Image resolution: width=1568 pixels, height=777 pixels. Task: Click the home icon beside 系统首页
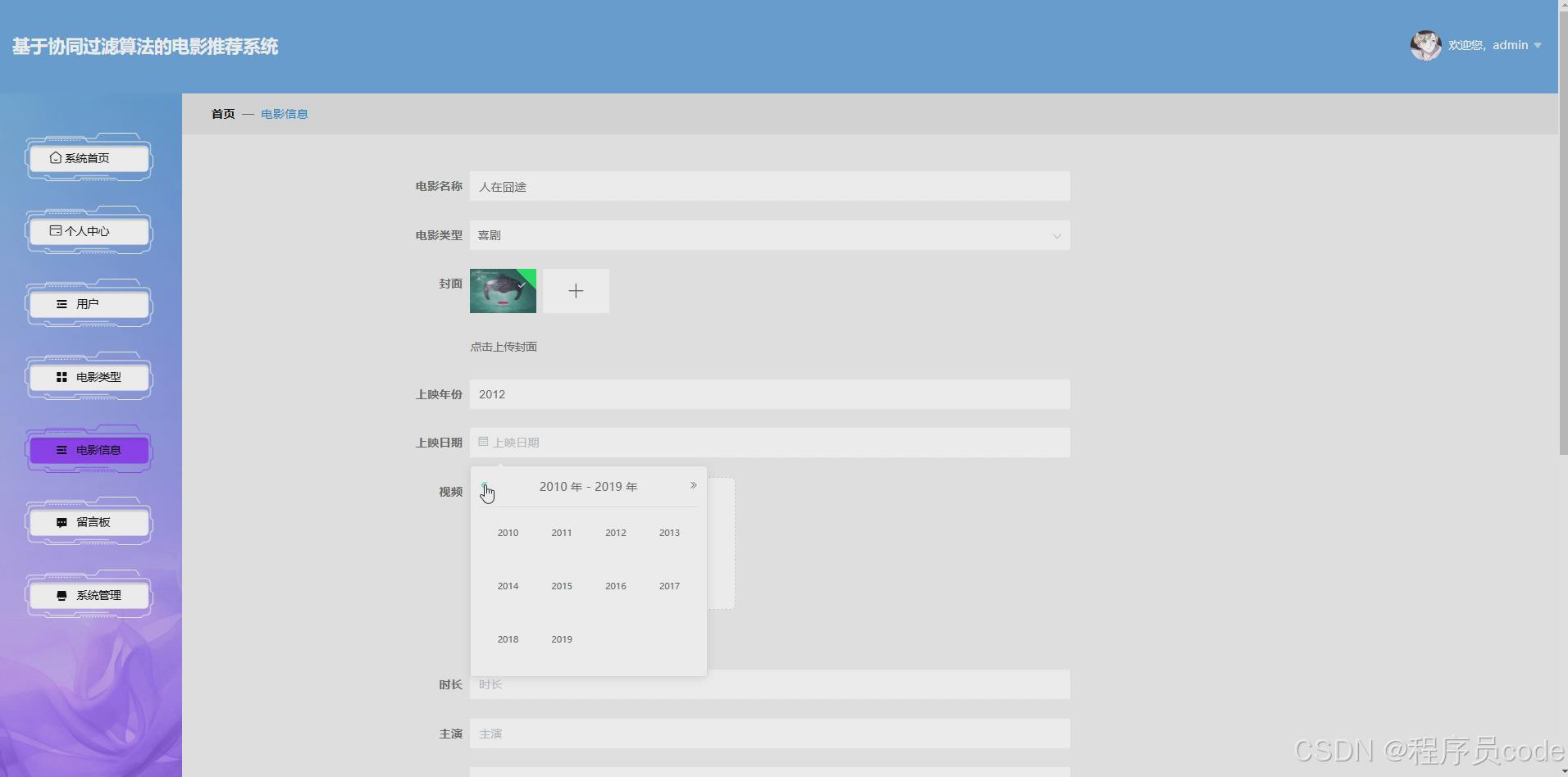(x=55, y=157)
